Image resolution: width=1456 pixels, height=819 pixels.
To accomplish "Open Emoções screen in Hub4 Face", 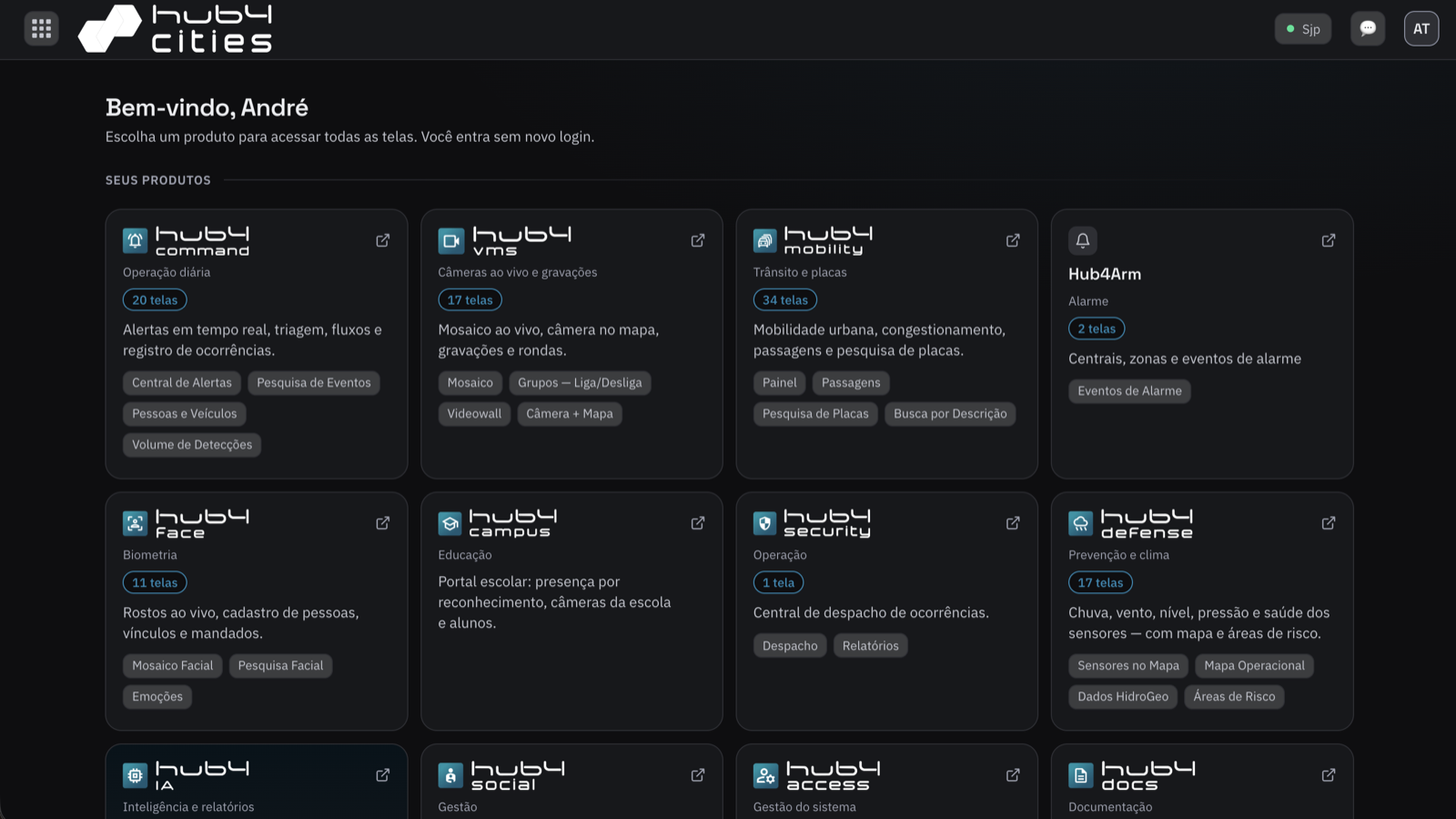I will pos(157,697).
